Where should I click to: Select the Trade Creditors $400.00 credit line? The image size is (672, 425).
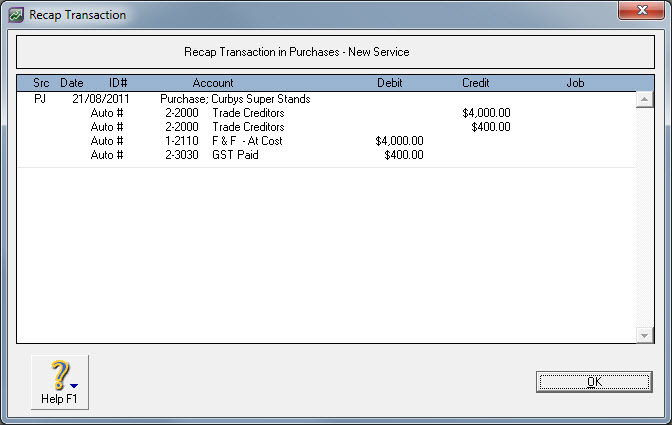click(326, 127)
